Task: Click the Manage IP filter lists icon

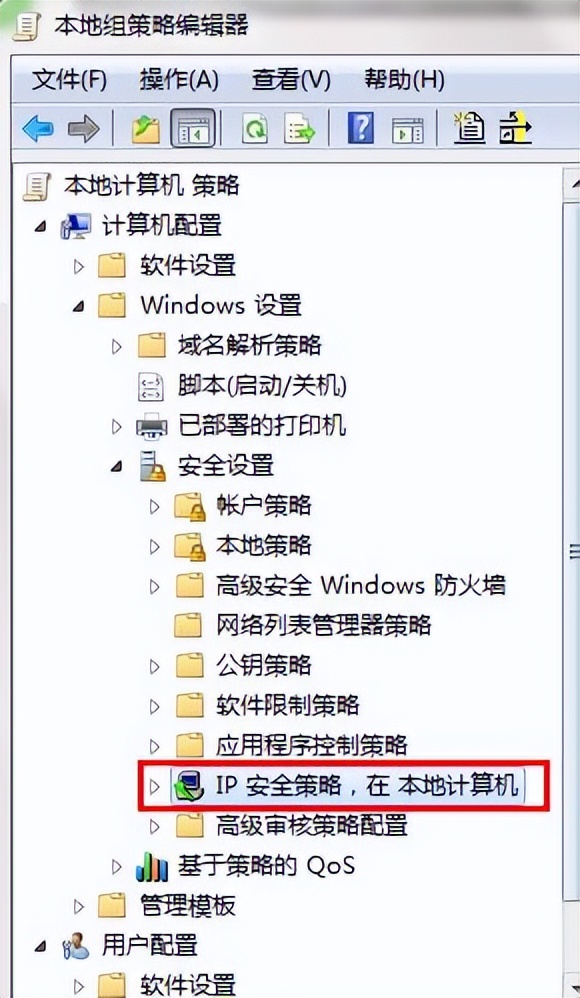Action: click(x=515, y=129)
